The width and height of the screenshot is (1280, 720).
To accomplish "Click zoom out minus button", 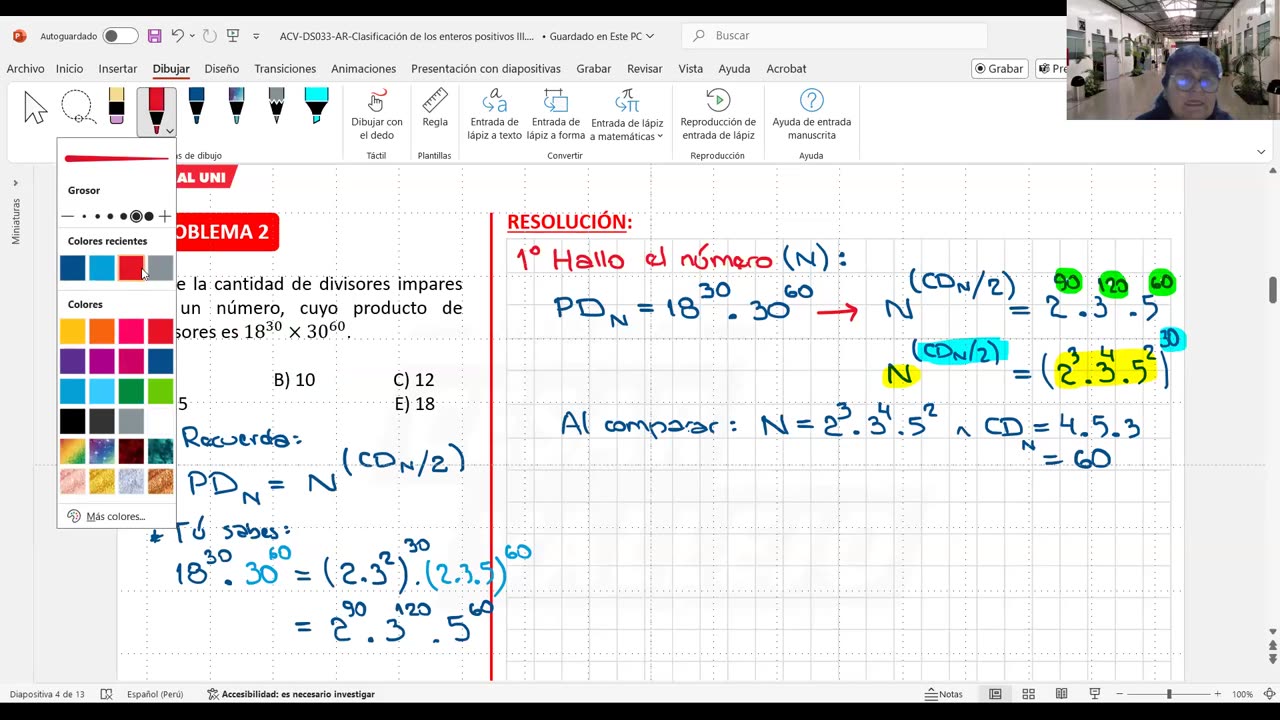I will click(1122, 694).
